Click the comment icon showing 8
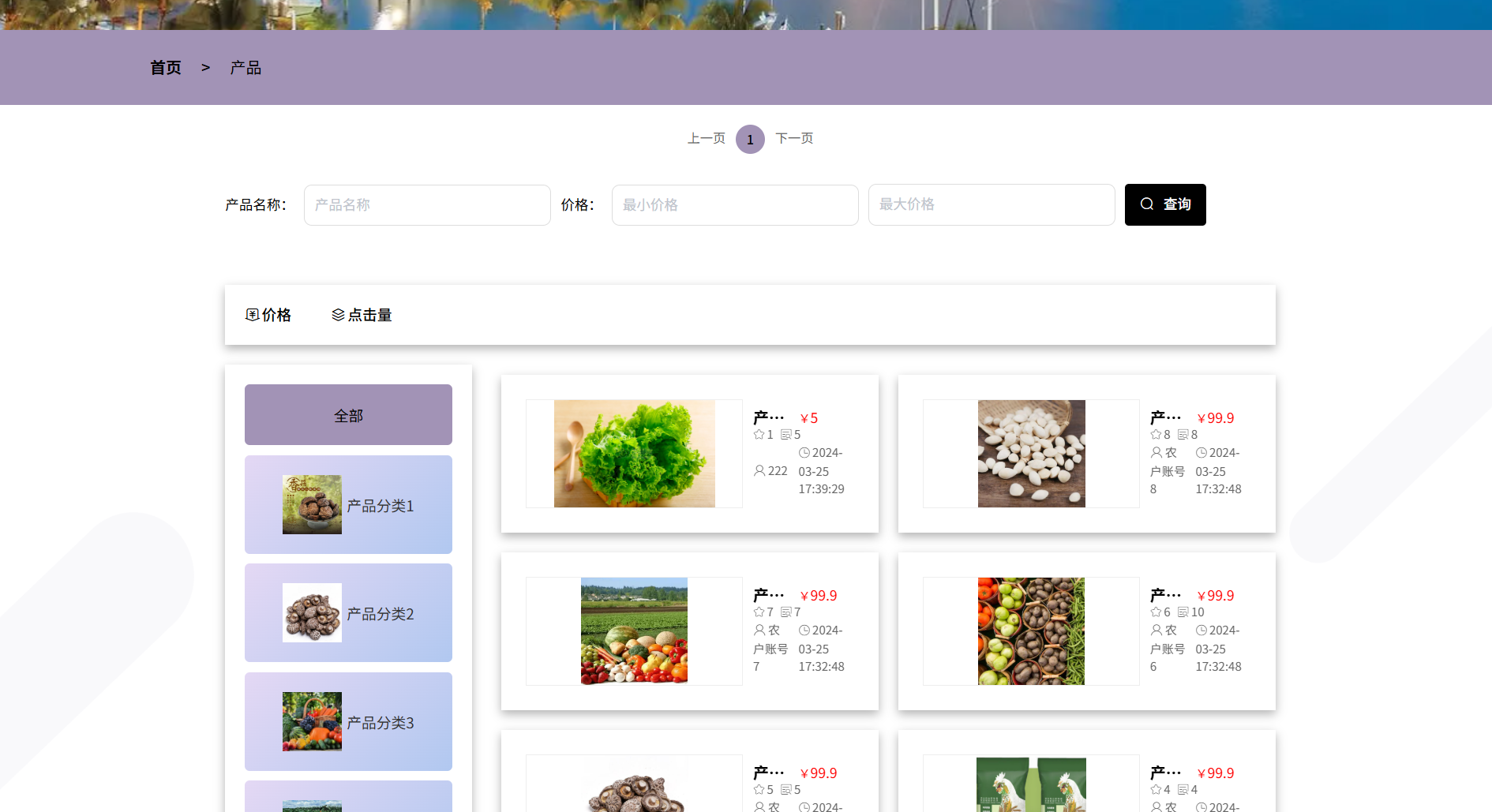Image resolution: width=1492 pixels, height=812 pixels. (x=1183, y=435)
